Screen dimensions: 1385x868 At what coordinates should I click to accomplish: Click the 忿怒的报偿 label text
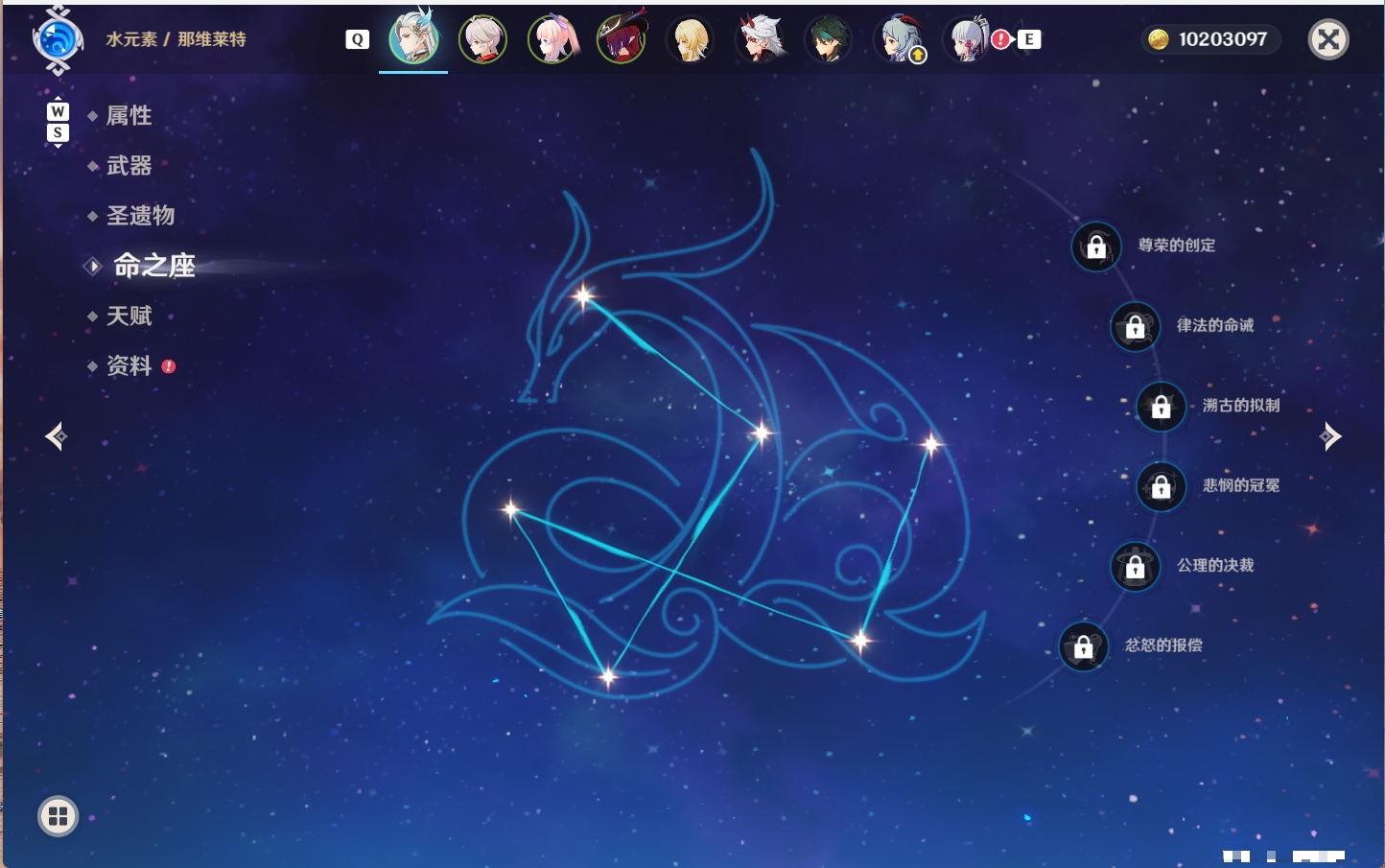1163,645
